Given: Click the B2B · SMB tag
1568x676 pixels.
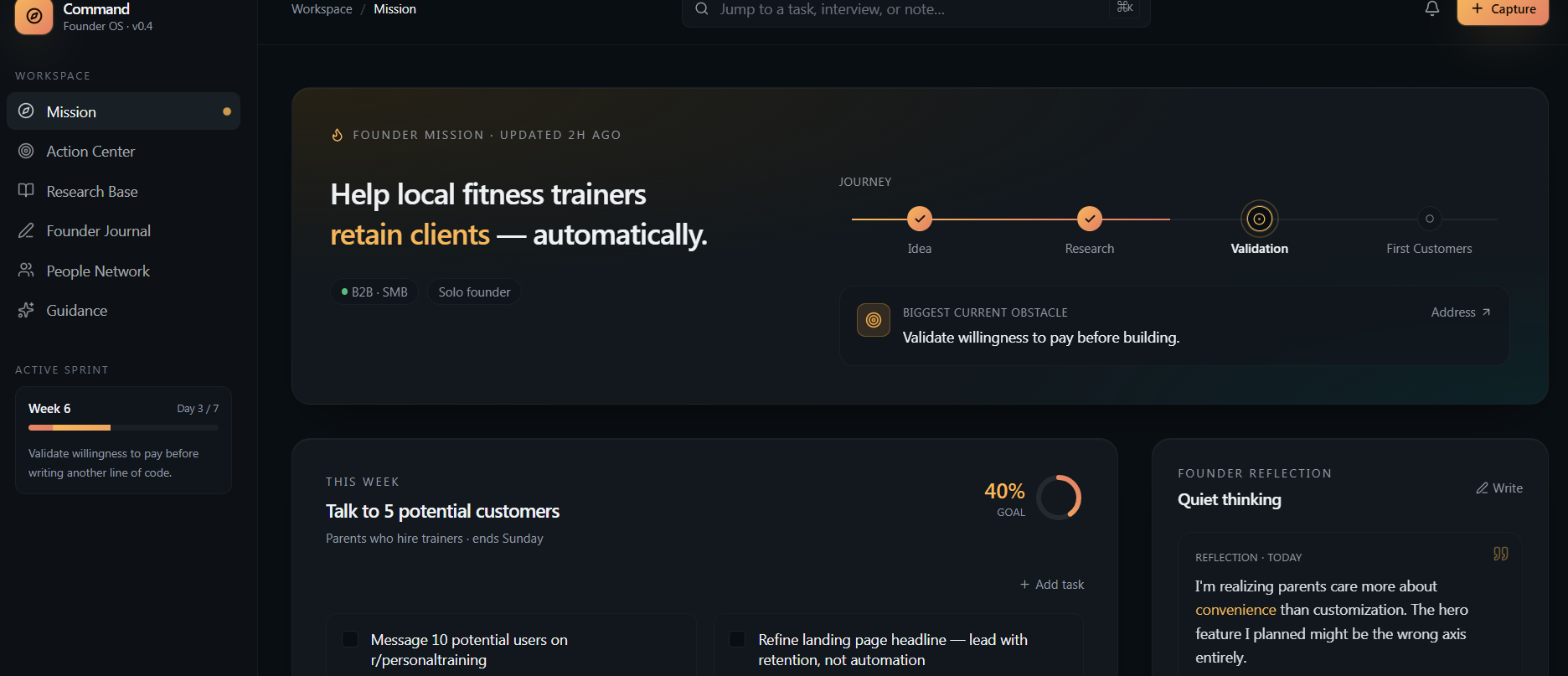Looking at the screenshot, I should click(374, 292).
